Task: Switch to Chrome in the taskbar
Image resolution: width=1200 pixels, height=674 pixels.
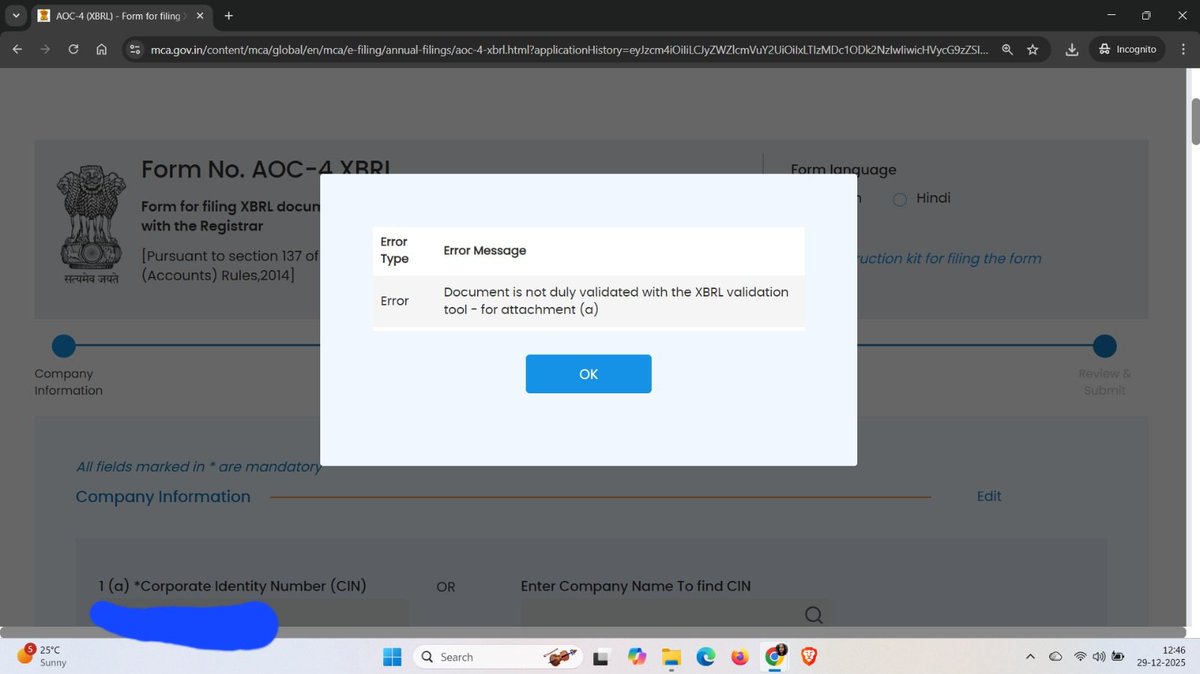Action: pyautogui.click(x=775, y=657)
